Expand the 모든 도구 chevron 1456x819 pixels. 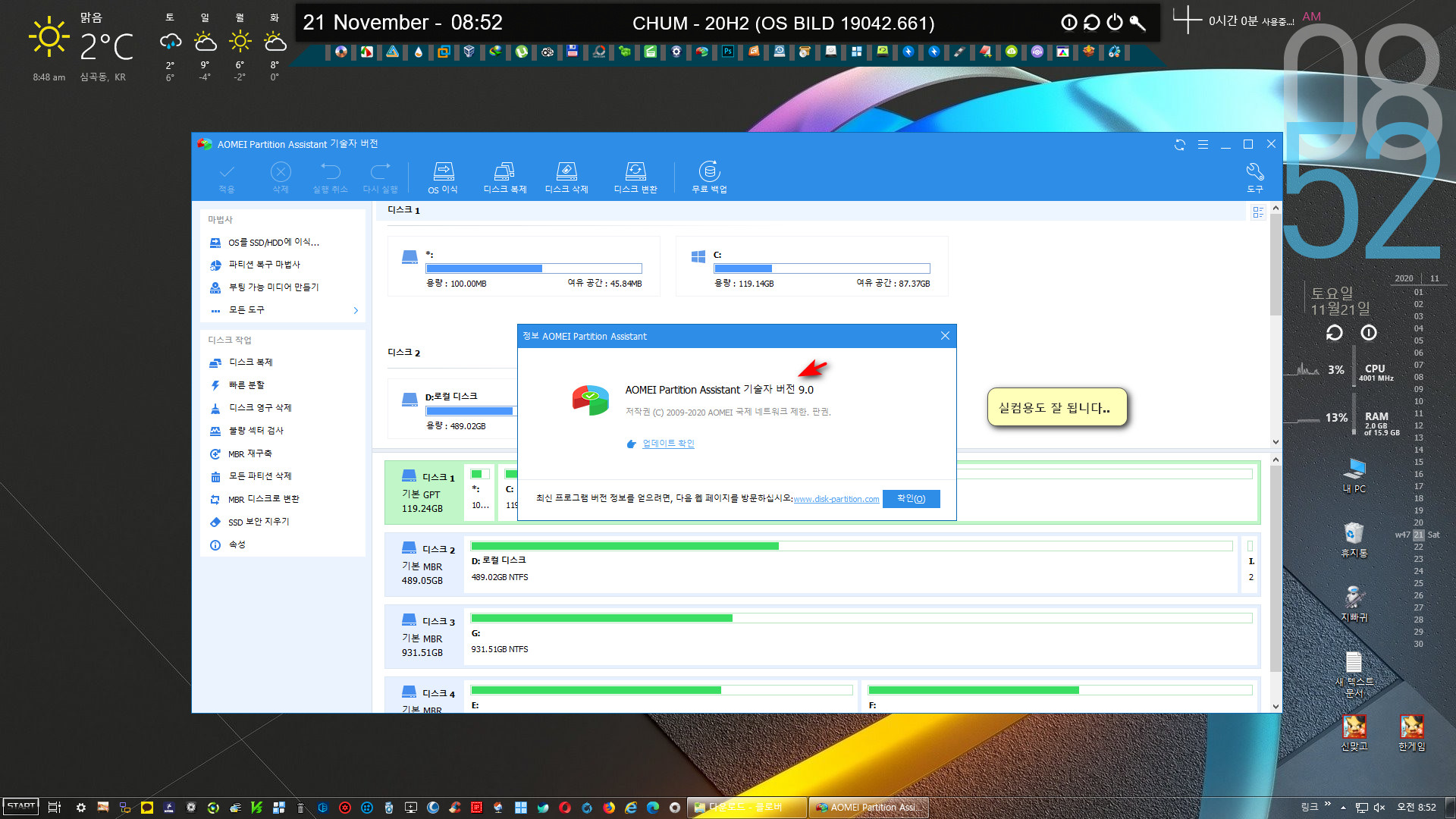pyautogui.click(x=356, y=310)
